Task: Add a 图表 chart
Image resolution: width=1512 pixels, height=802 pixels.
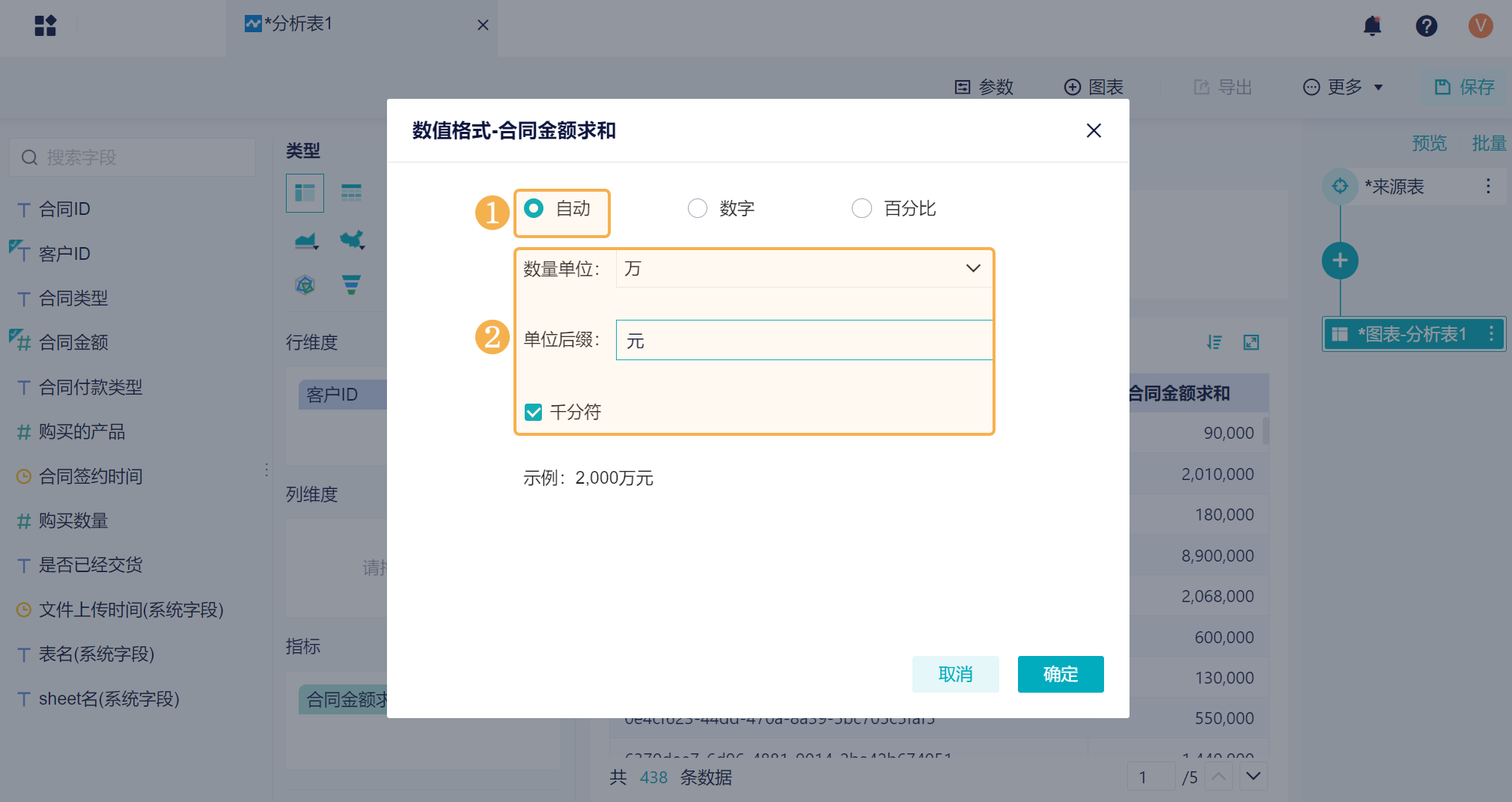Action: (1094, 87)
